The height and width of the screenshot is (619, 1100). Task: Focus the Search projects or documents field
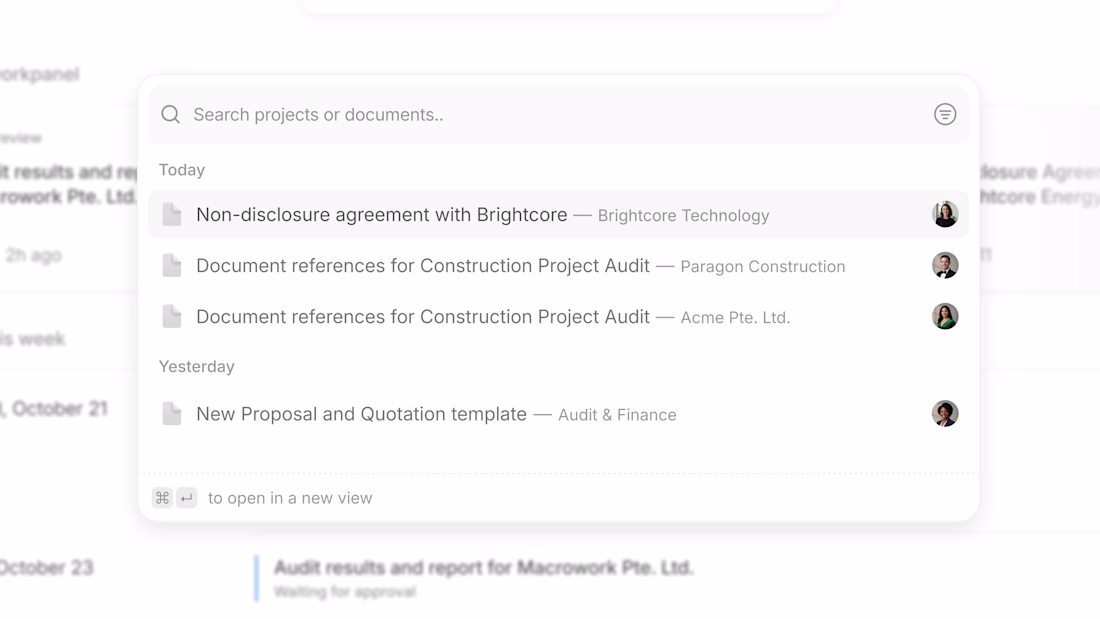pos(550,115)
